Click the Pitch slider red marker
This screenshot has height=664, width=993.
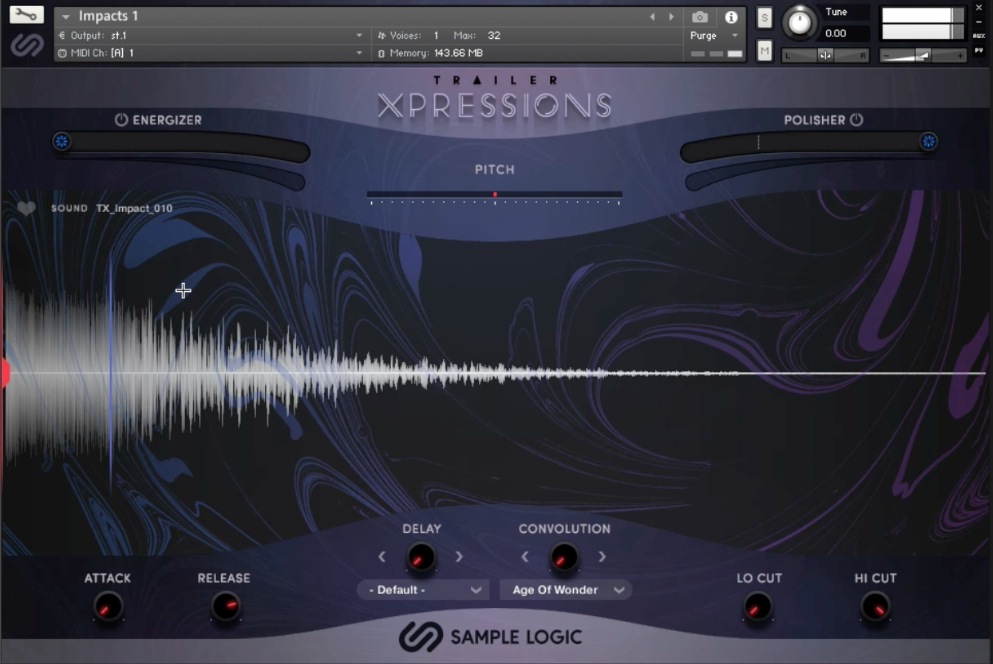coord(495,195)
